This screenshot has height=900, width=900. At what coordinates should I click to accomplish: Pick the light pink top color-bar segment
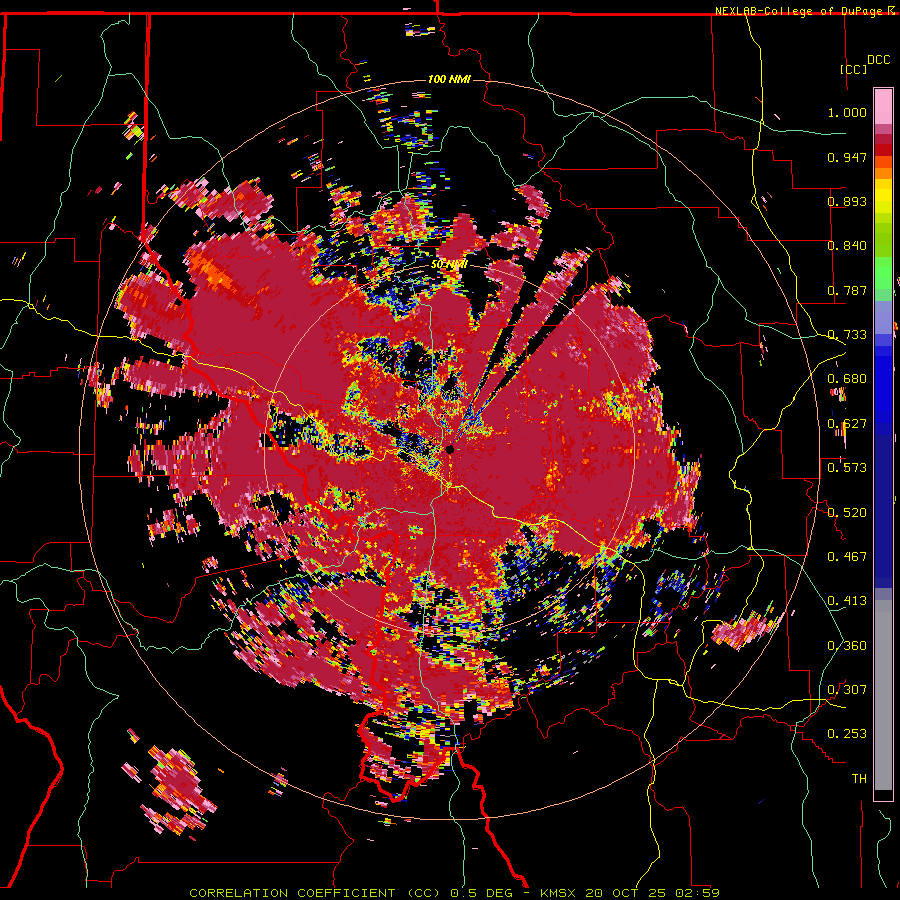883,106
